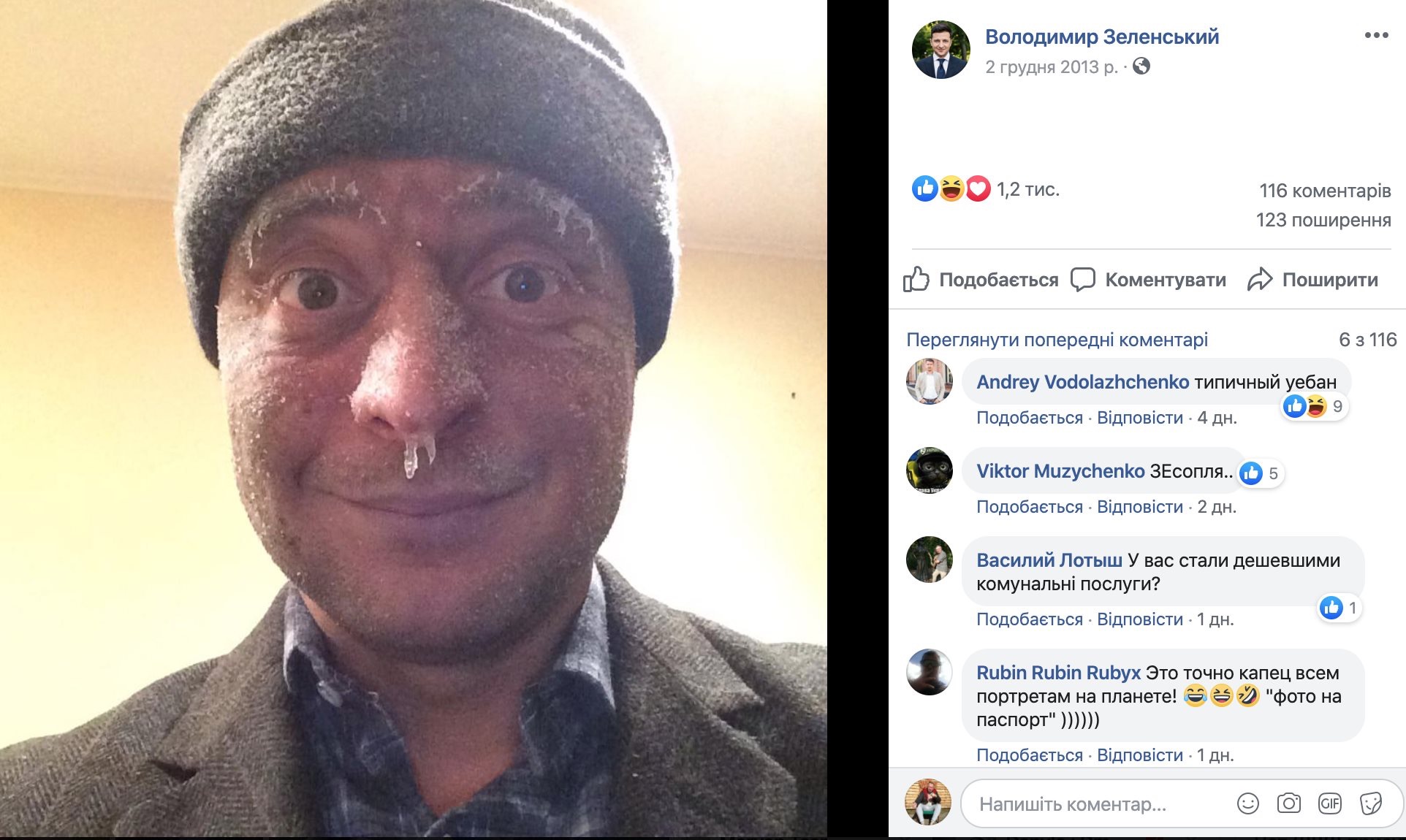Screen dimensions: 1406x840
Task: Open the sticker picker icon
Action: coord(1370,803)
